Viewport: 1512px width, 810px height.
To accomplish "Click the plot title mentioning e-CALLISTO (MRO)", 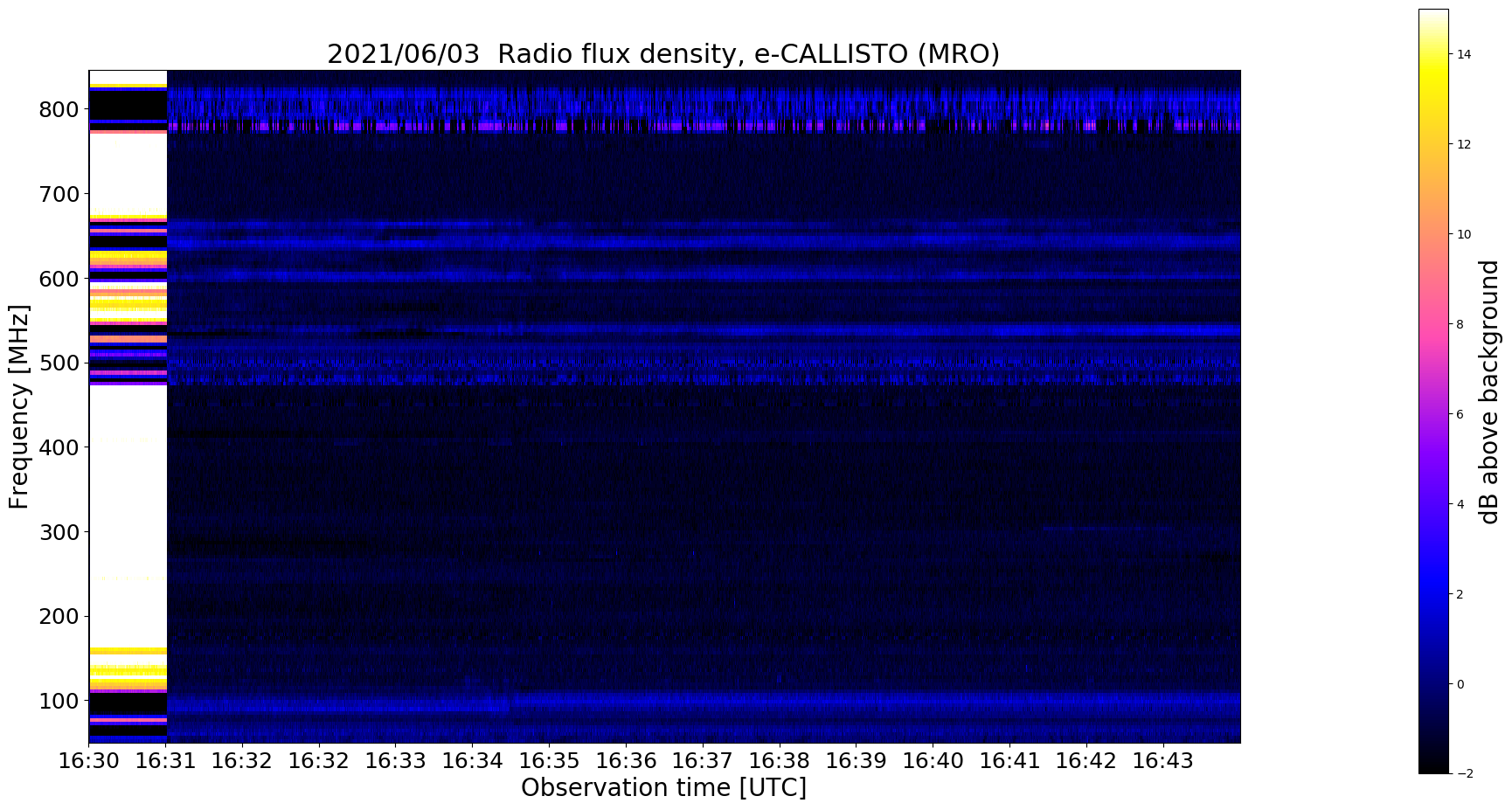I will [x=663, y=54].
